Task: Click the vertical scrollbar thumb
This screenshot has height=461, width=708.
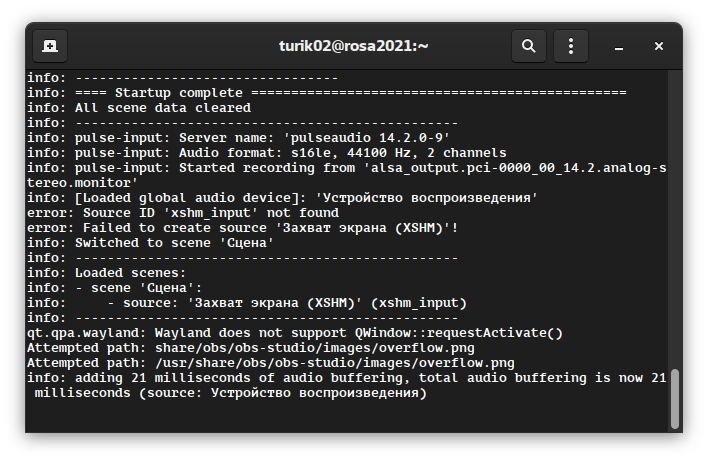Action: [675, 398]
